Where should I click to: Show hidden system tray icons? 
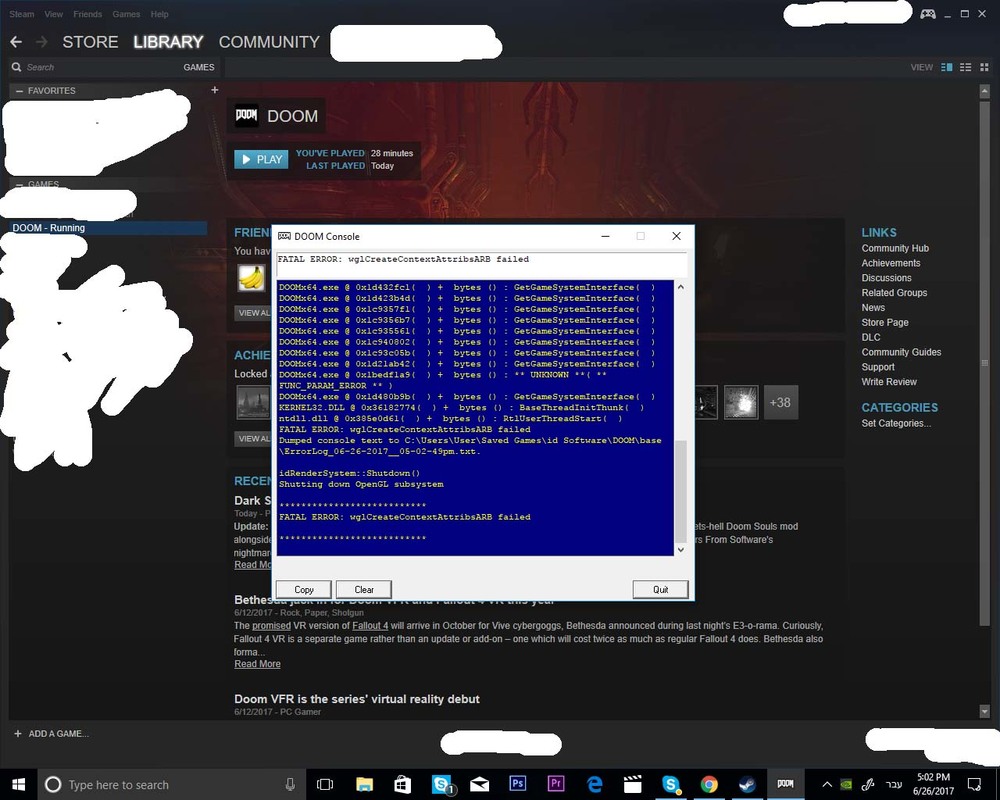point(827,784)
